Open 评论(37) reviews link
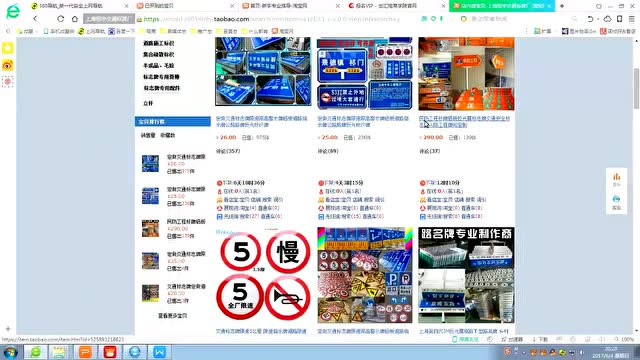The width and height of the screenshot is (640, 360). point(429,151)
